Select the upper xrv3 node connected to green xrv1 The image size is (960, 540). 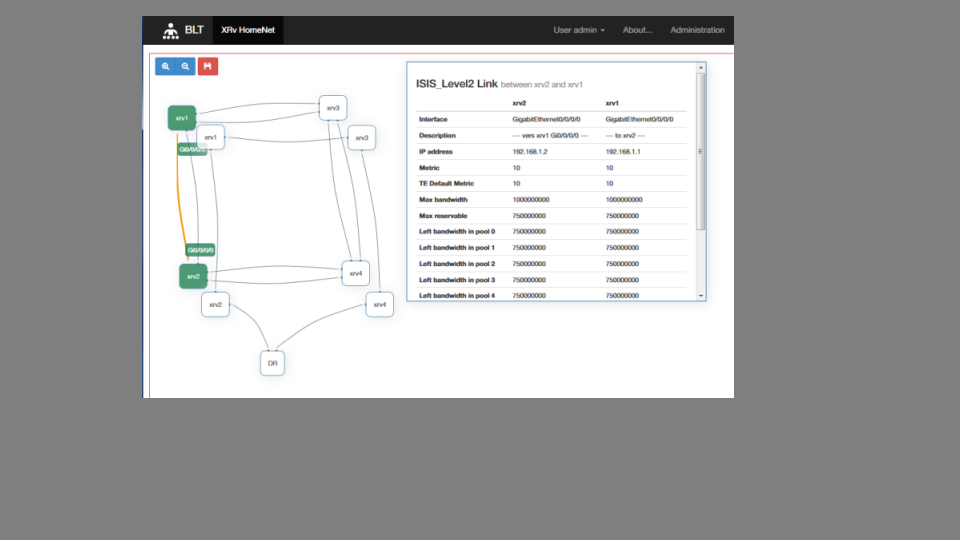[x=333, y=108]
